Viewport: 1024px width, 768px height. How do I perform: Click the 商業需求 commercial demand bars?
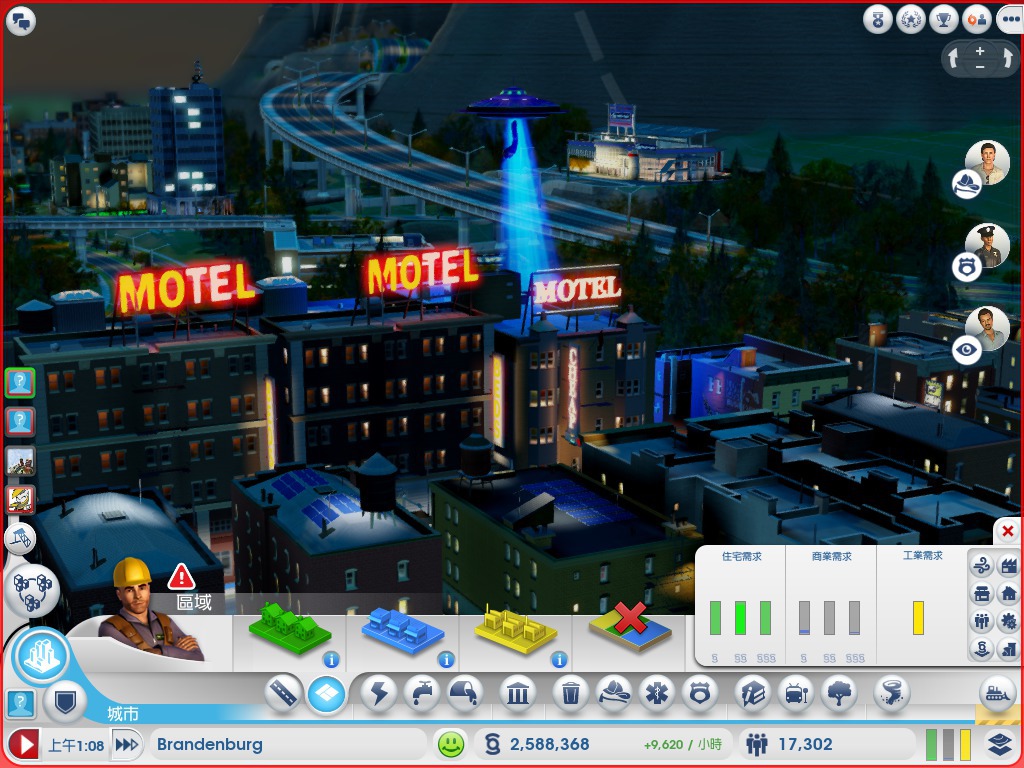[x=829, y=618]
